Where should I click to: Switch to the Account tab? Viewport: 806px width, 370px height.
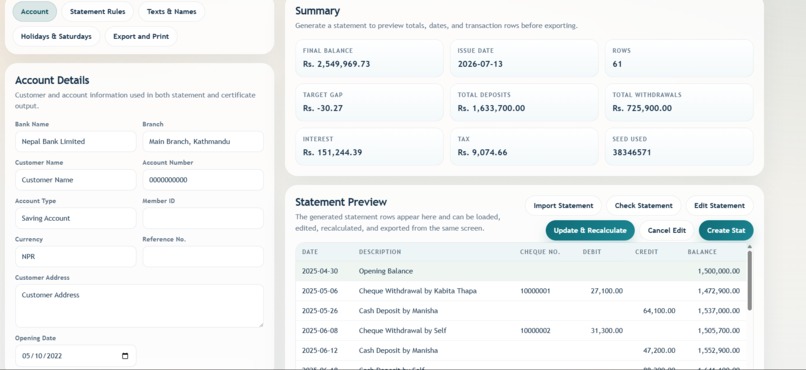(x=34, y=11)
